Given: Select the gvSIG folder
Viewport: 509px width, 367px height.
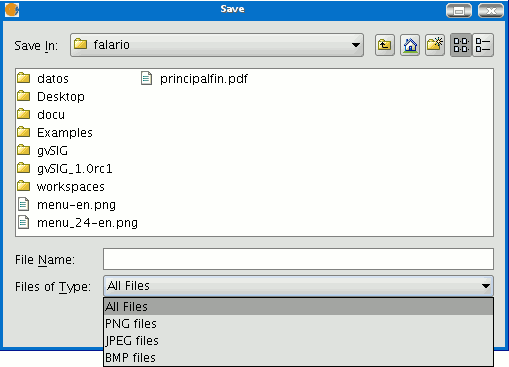Looking at the screenshot, I should [43, 151].
